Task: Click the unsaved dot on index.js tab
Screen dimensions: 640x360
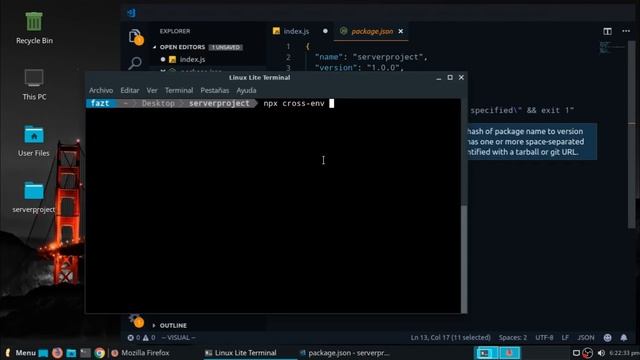Action: tap(325, 31)
